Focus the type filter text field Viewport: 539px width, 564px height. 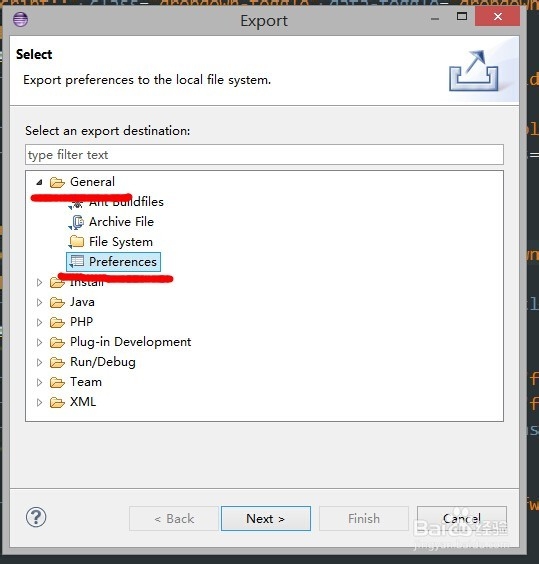click(264, 155)
